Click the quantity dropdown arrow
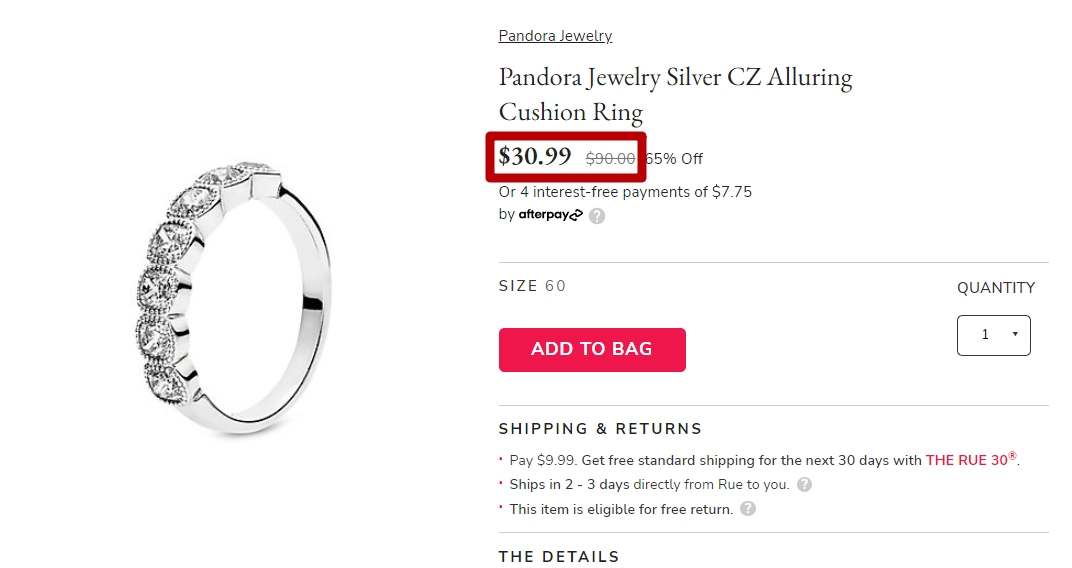The width and height of the screenshot is (1072, 568). [1015, 334]
